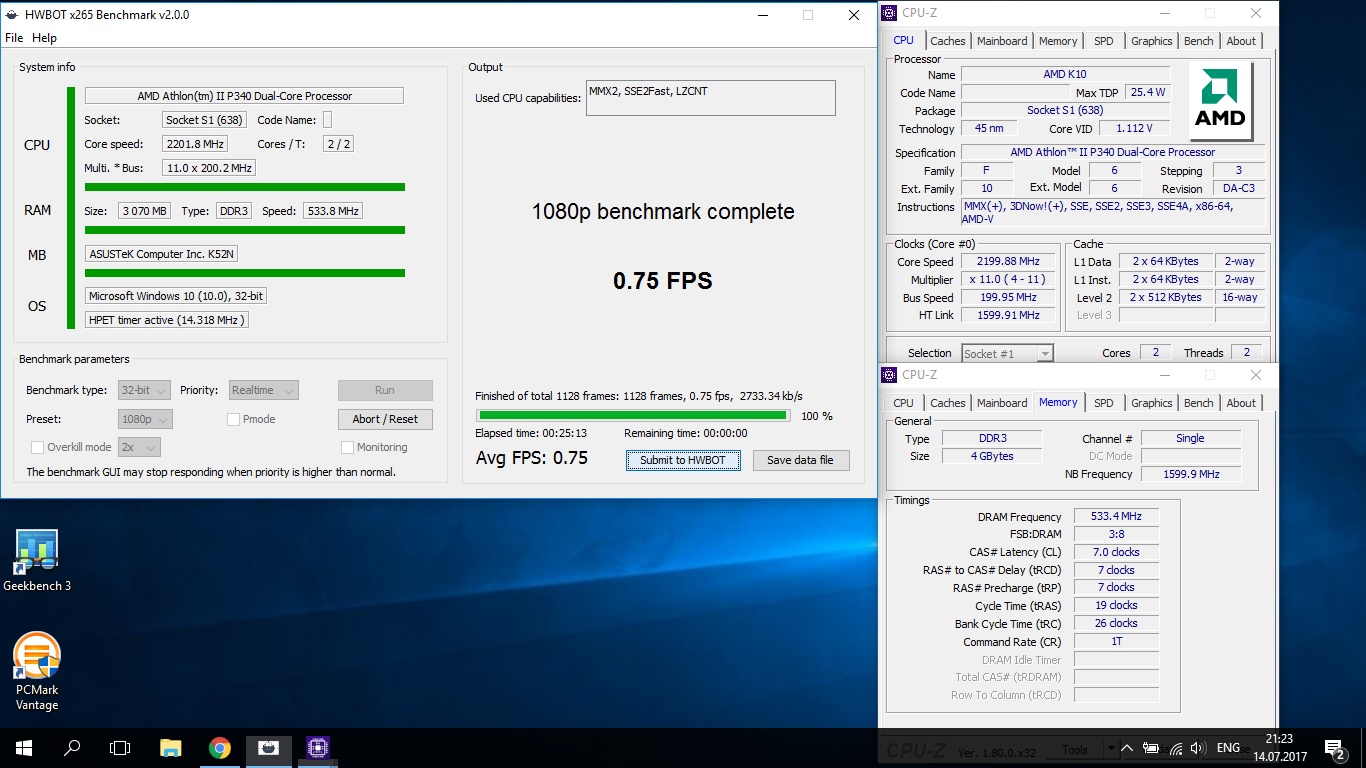Enable the Monitoring checkbox
The height and width of the screenshot is (768, 1366).
[x=347, y=447]
